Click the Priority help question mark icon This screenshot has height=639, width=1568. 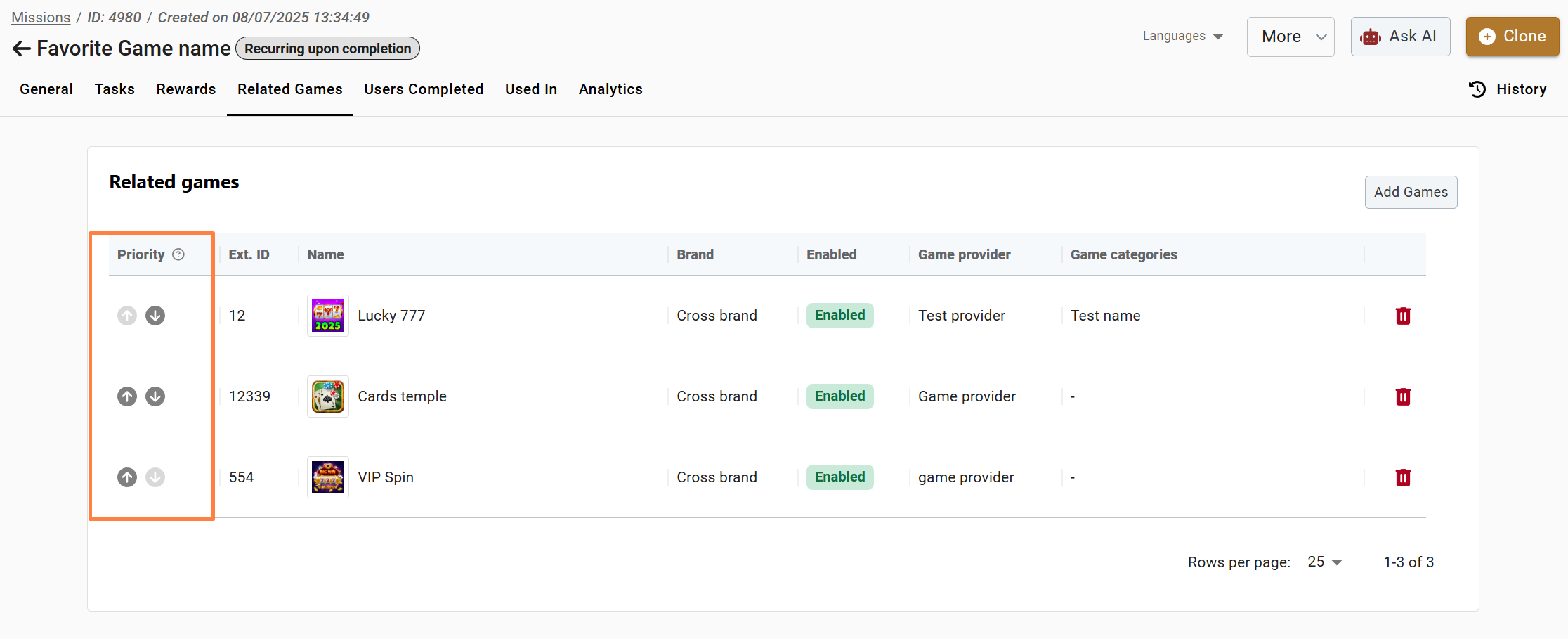[x=178, y=254]
